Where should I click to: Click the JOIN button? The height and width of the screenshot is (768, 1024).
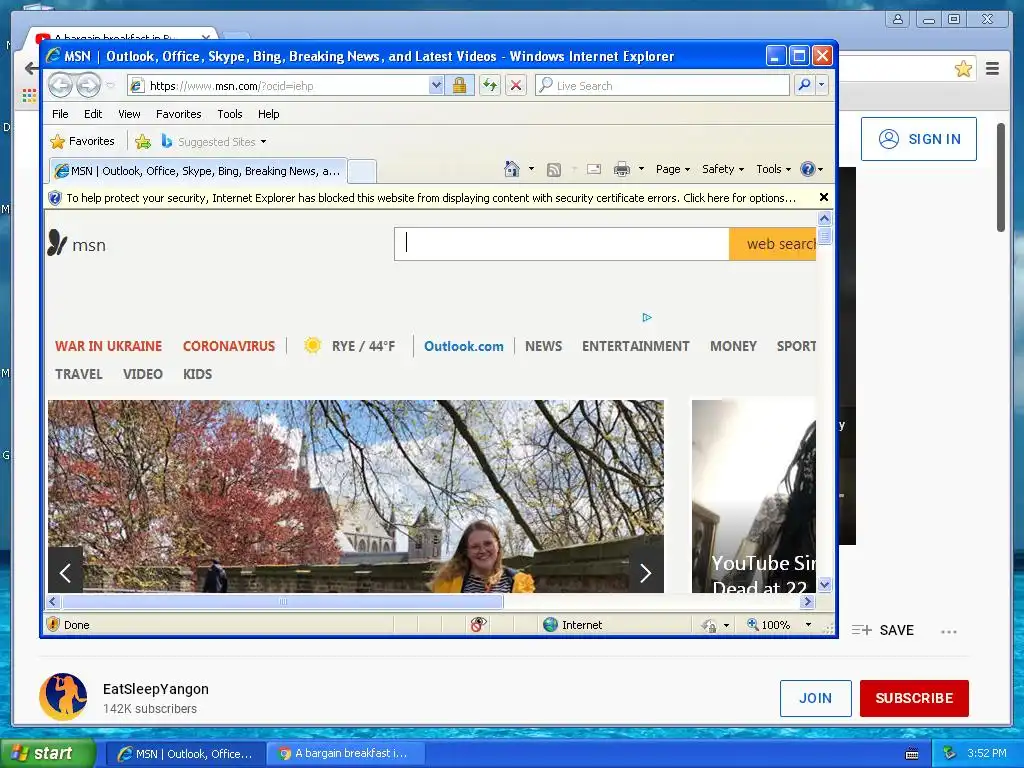point(815,698)
